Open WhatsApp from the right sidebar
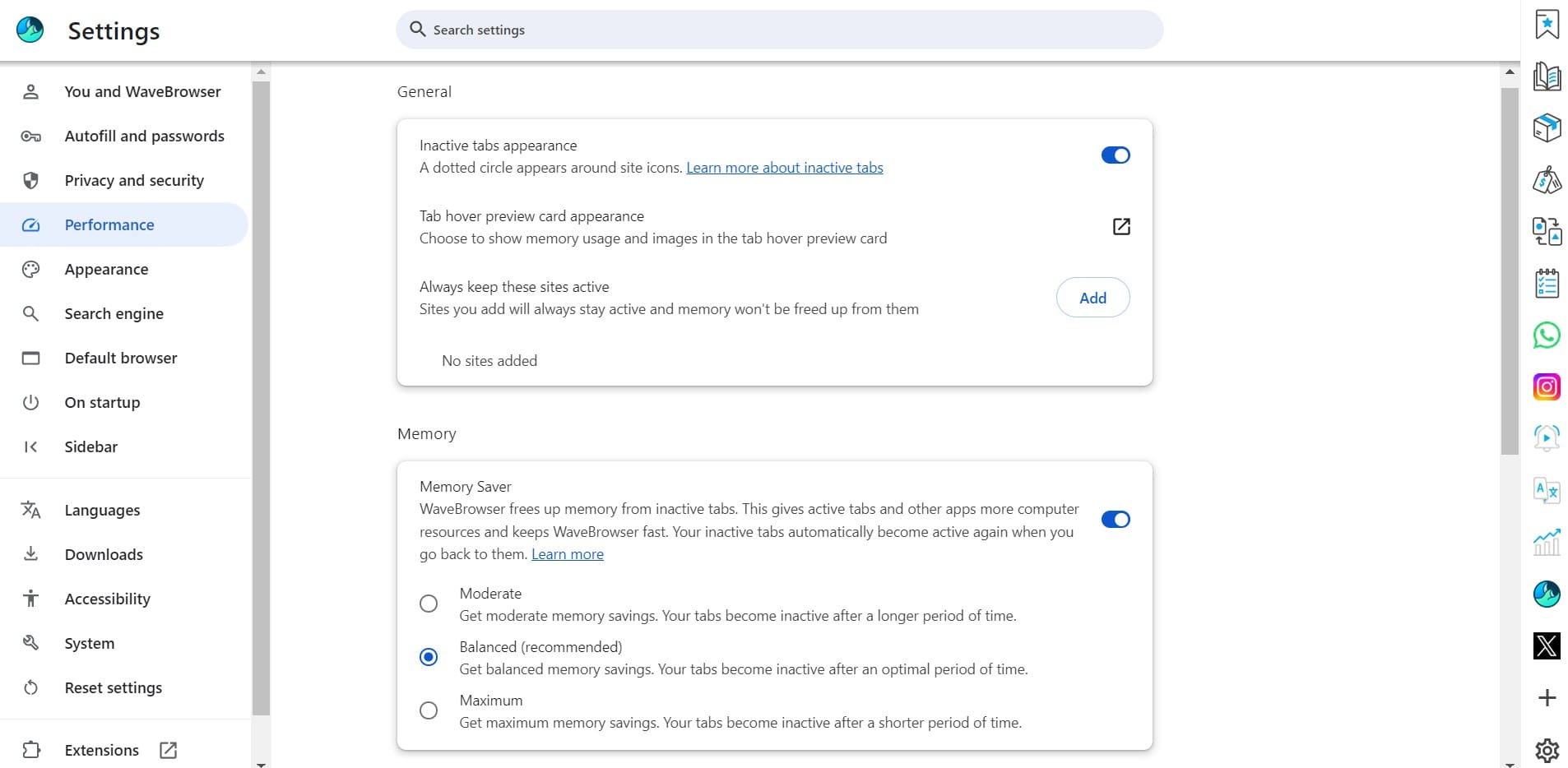This screenshot has width=1568, height=768. (x=1547, y=335)
